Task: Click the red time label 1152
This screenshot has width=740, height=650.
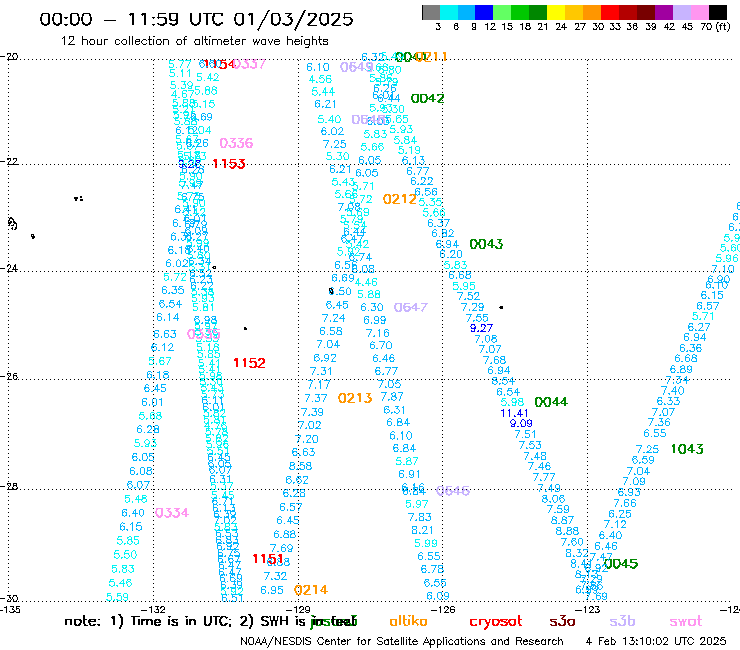Action: pos(249,363)
